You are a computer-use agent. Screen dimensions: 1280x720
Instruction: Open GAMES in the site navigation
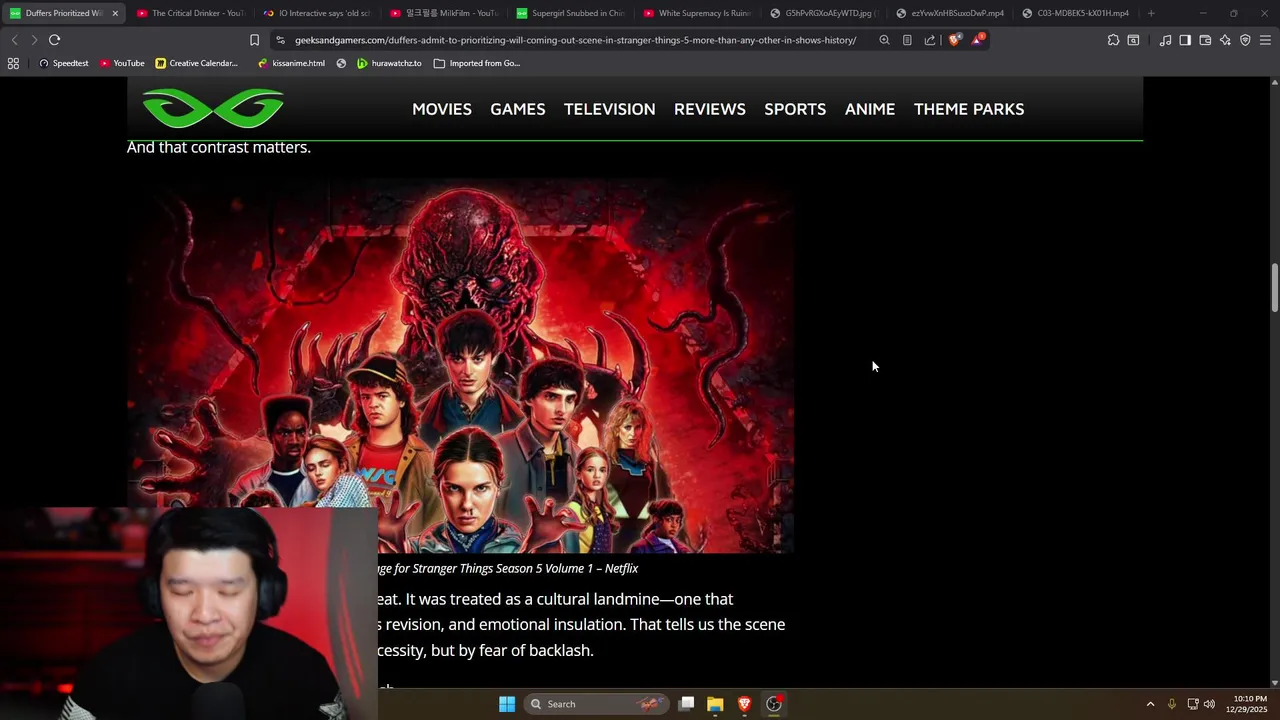tap(518, 109)
